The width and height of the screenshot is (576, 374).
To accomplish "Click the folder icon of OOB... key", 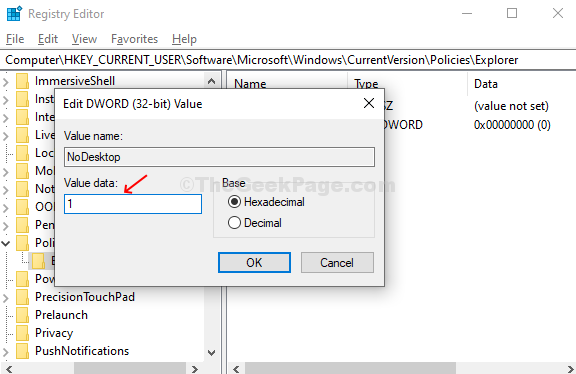I will [22, 207].
